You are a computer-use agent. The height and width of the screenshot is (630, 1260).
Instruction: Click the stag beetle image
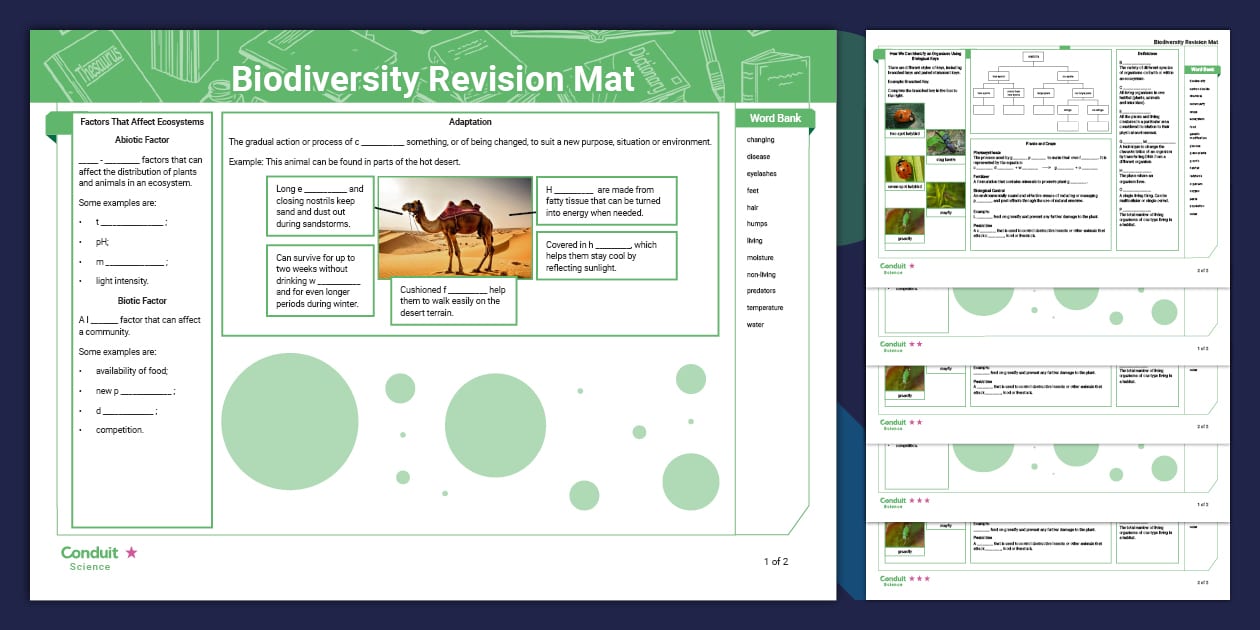point(947,143)
